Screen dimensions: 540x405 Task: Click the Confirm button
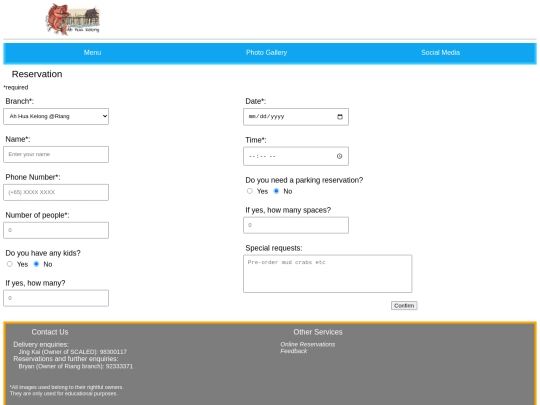click(x=404, y=305)
